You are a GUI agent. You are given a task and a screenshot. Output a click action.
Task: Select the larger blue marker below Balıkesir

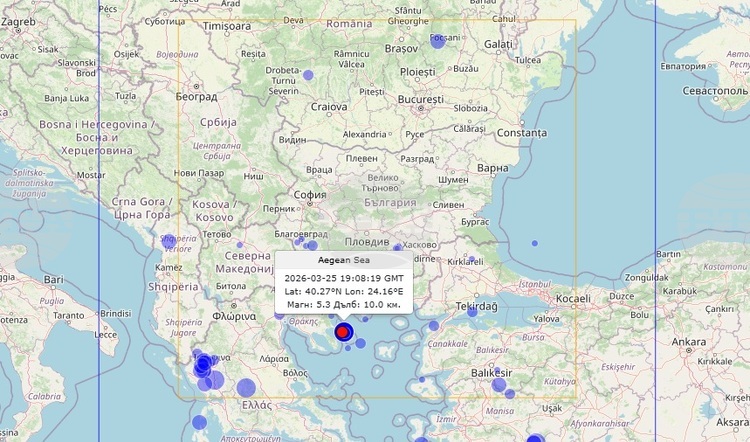pos(499,384)
